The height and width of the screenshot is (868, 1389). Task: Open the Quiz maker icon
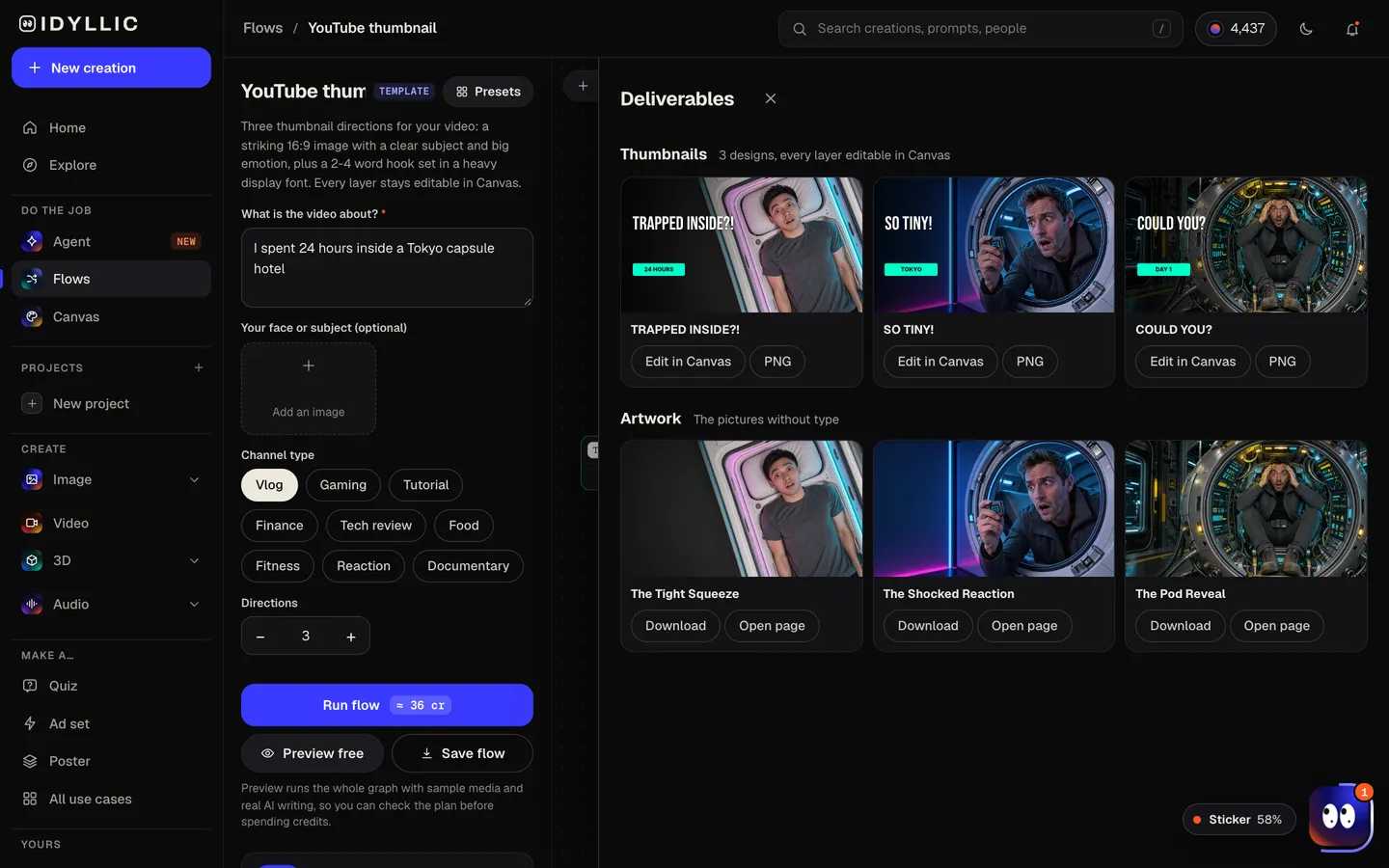pyautogui.click(x=30, y=686)
